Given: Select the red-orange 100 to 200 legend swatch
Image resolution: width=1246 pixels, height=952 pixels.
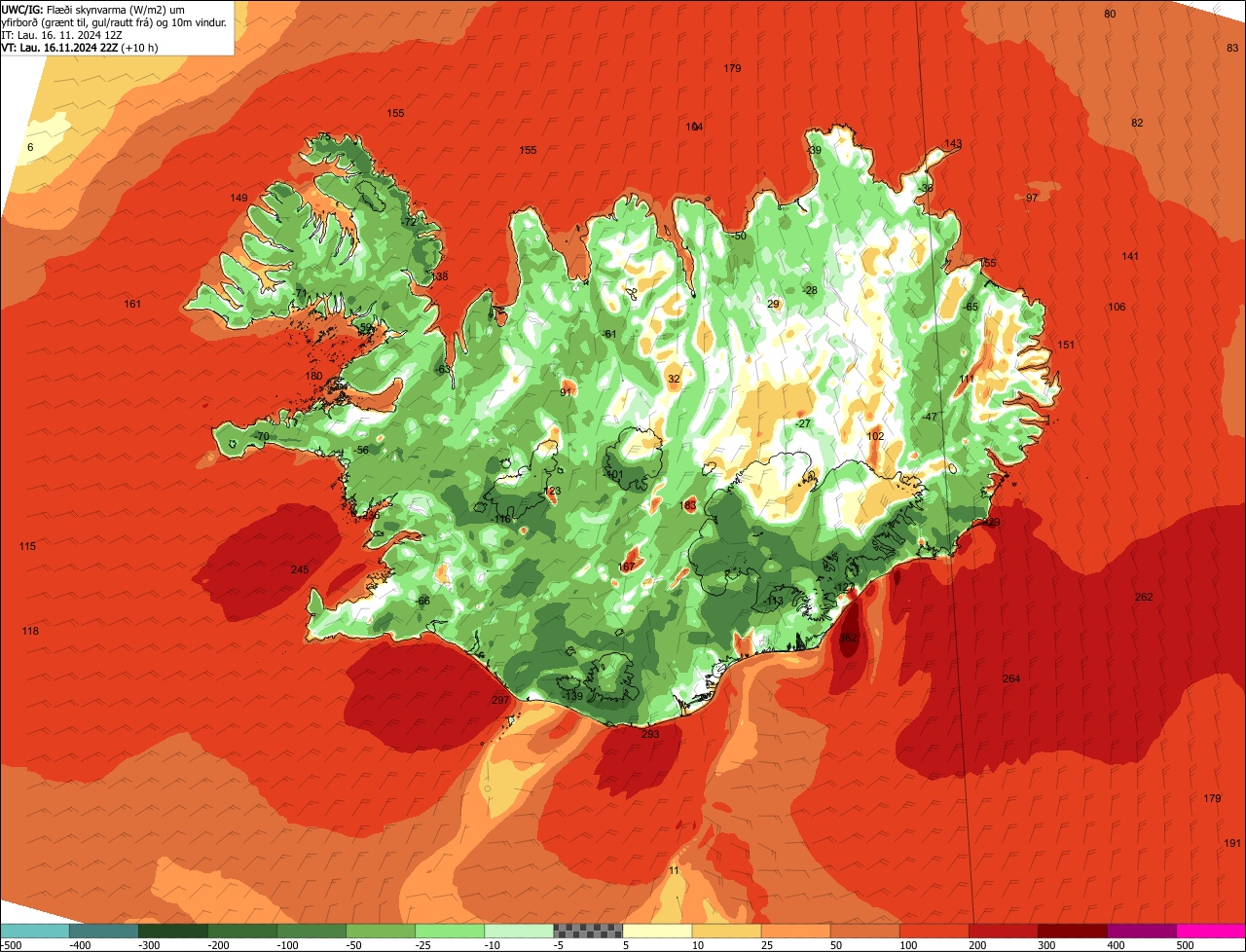Looking at the screenshot, I should point(934,931).
